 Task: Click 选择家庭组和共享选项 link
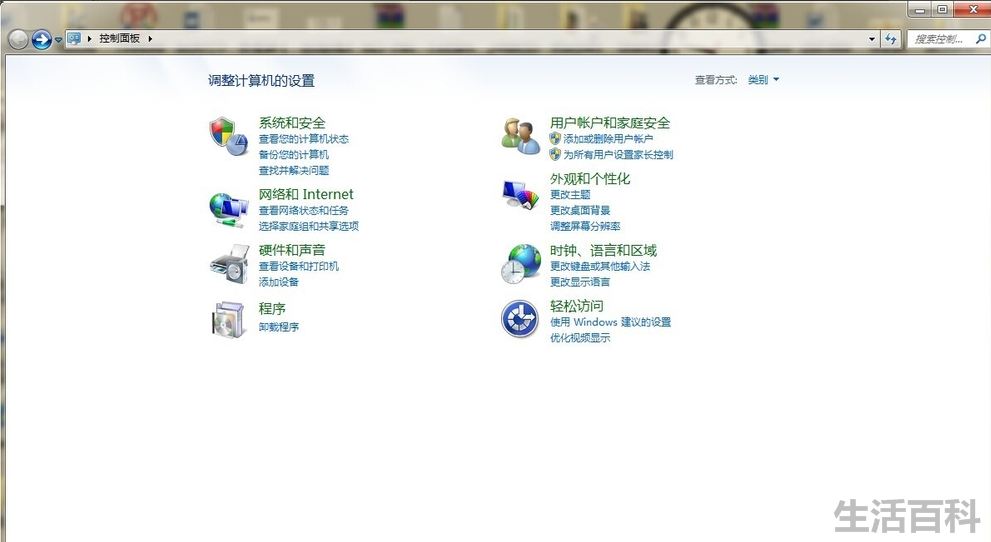pyautogui.click(x=308, y=226)
